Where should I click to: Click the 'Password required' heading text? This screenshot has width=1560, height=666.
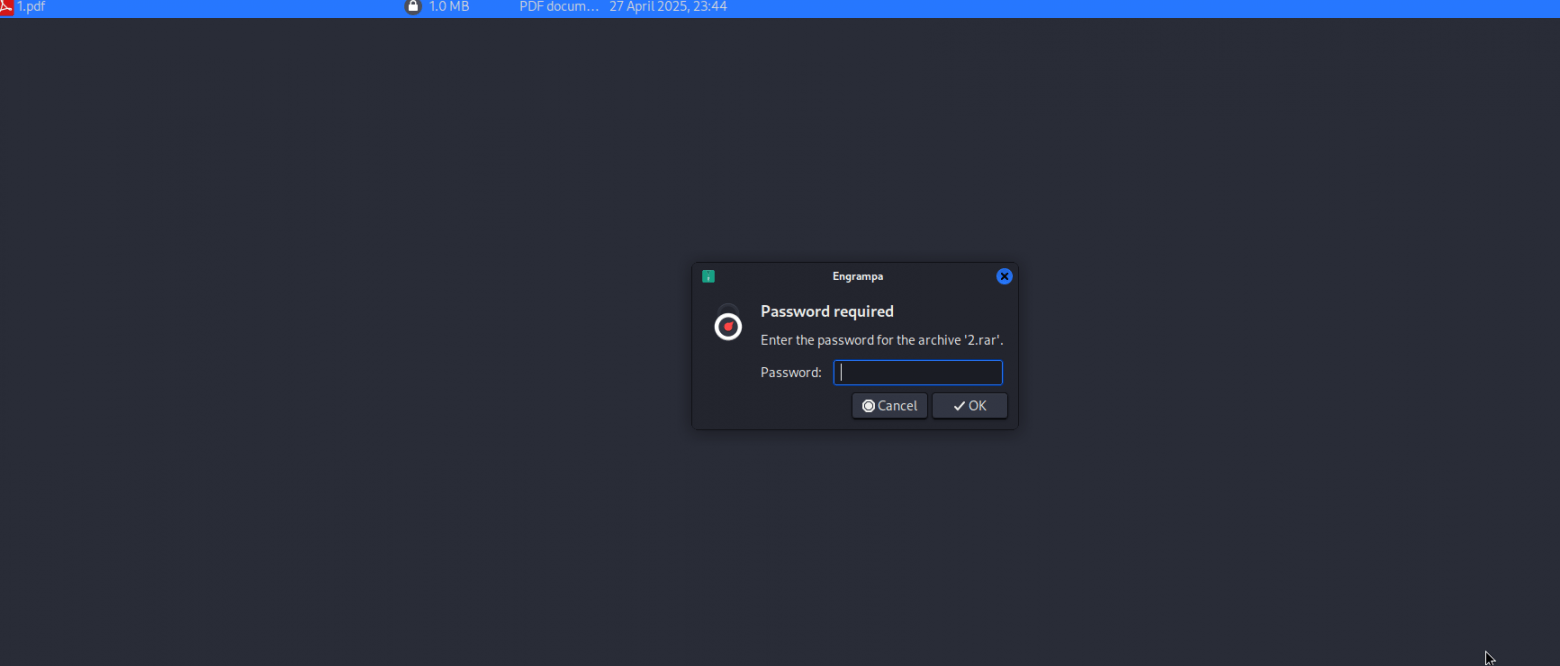827,311
